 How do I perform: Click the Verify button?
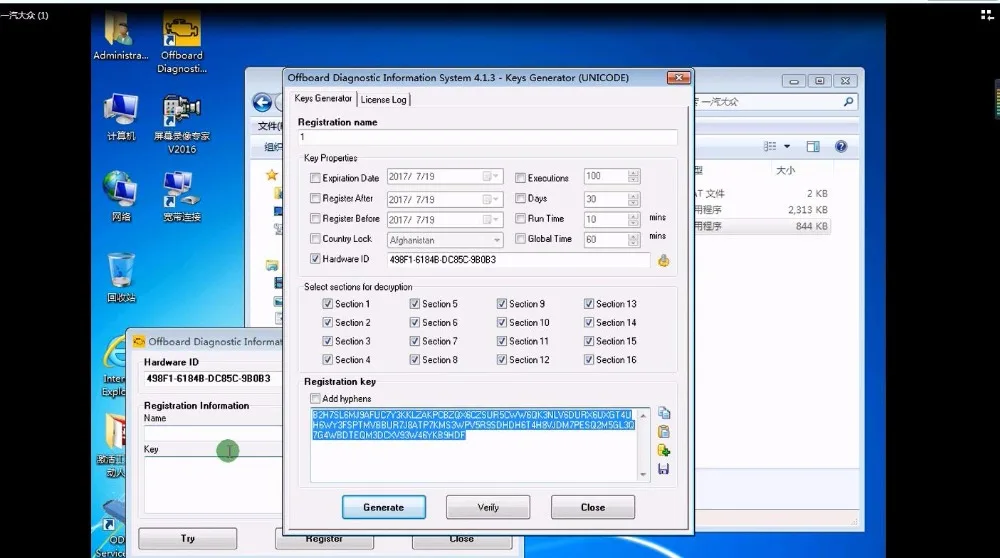tap(488, 508)
